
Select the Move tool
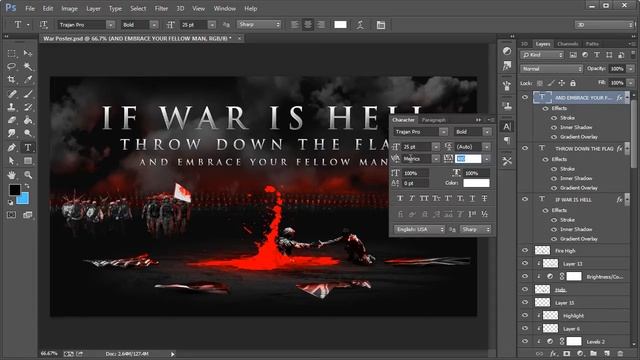pos(28,53)
